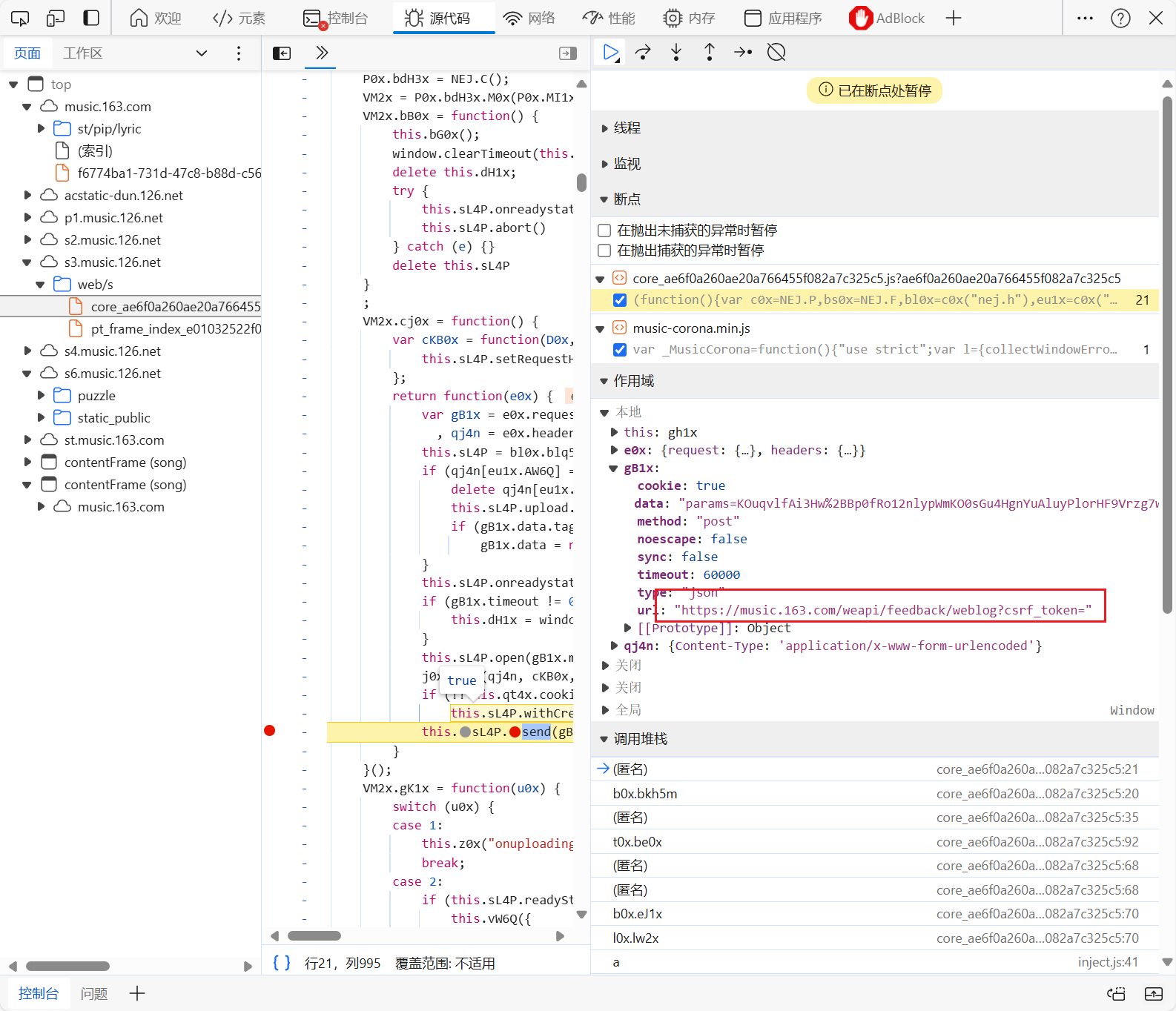The height and width of the screenshot is (1011, 1176).
Task: Add a new tool tab with plus icon
Action: pos(954,18)
